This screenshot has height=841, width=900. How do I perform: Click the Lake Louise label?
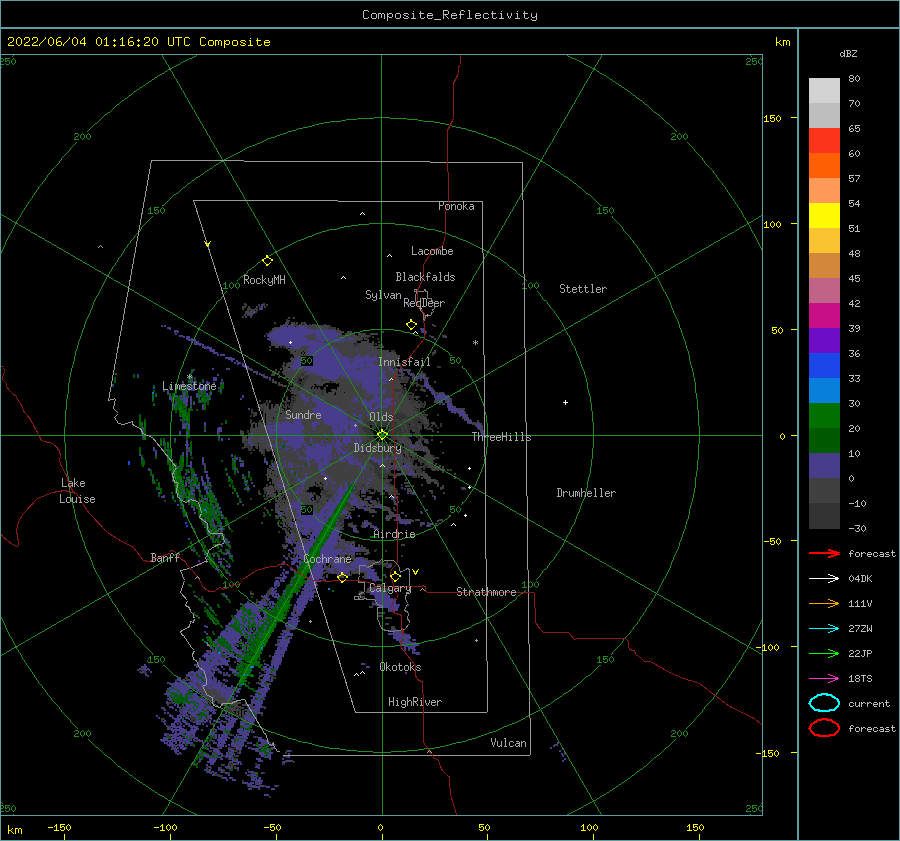77,491
